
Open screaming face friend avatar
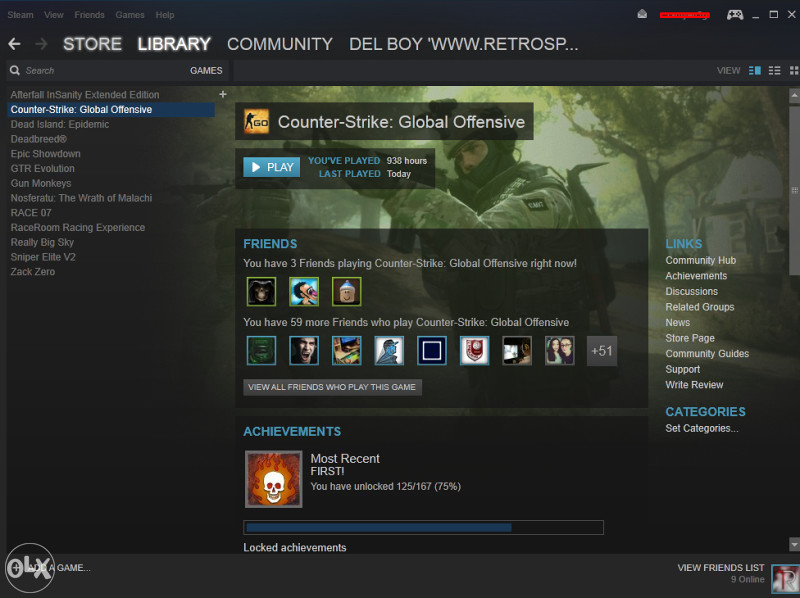304,351
